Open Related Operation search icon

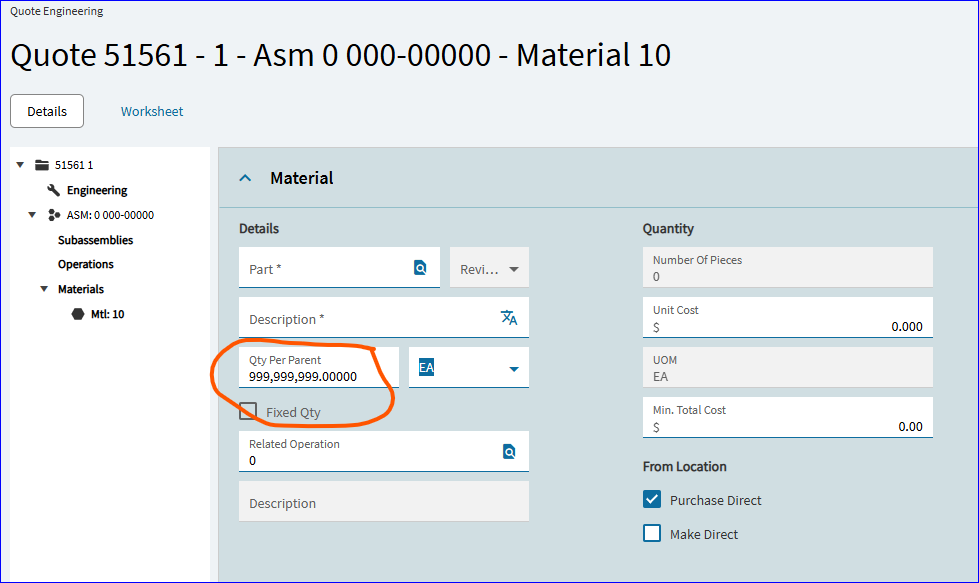coord(509,451)
